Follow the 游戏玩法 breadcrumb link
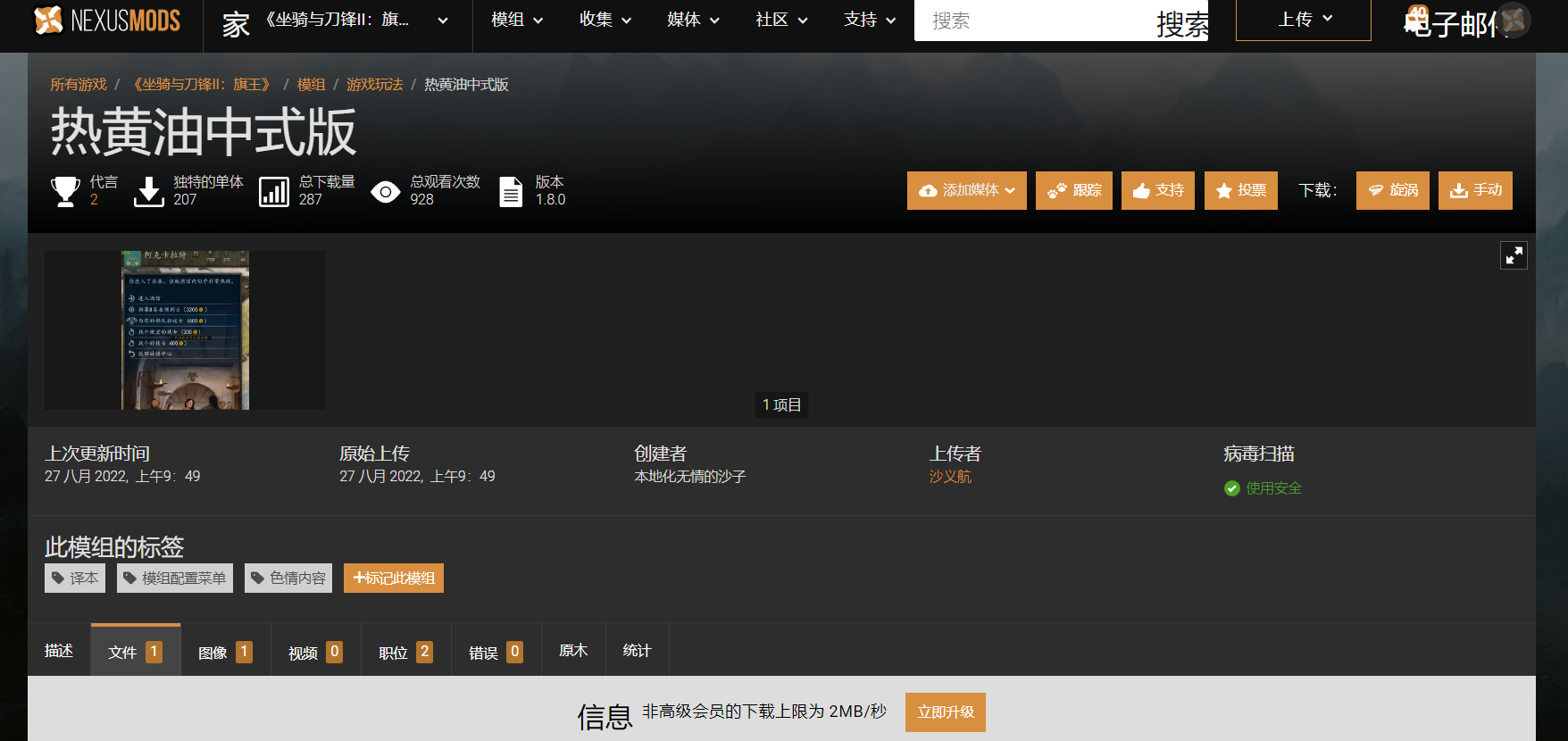The height and width of the screenshot is (741, 1568). pos(375,84)
